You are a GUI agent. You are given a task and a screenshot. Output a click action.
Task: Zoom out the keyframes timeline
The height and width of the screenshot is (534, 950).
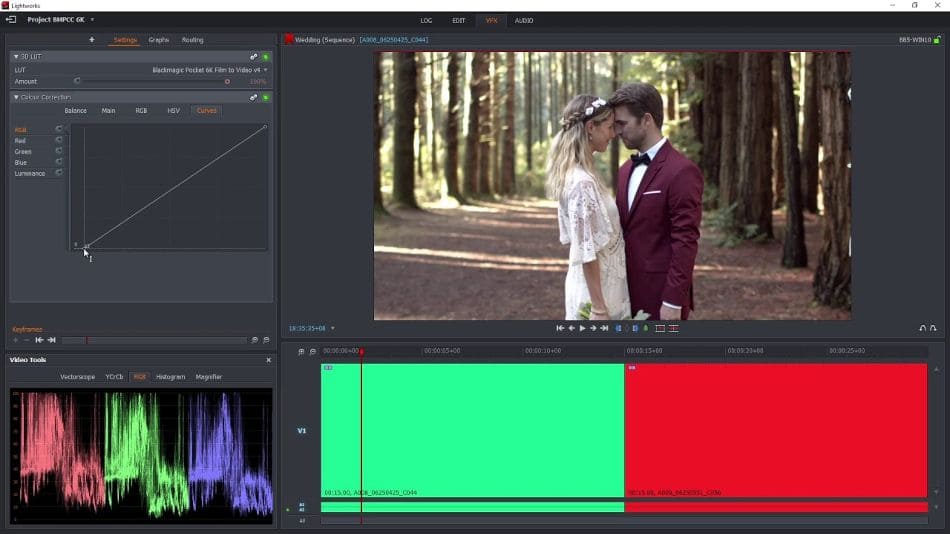click(x=266, y=340)
